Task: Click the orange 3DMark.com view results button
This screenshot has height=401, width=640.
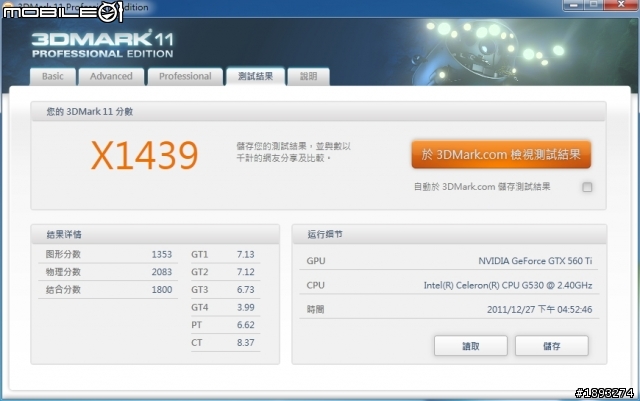Action: point(501,154)
